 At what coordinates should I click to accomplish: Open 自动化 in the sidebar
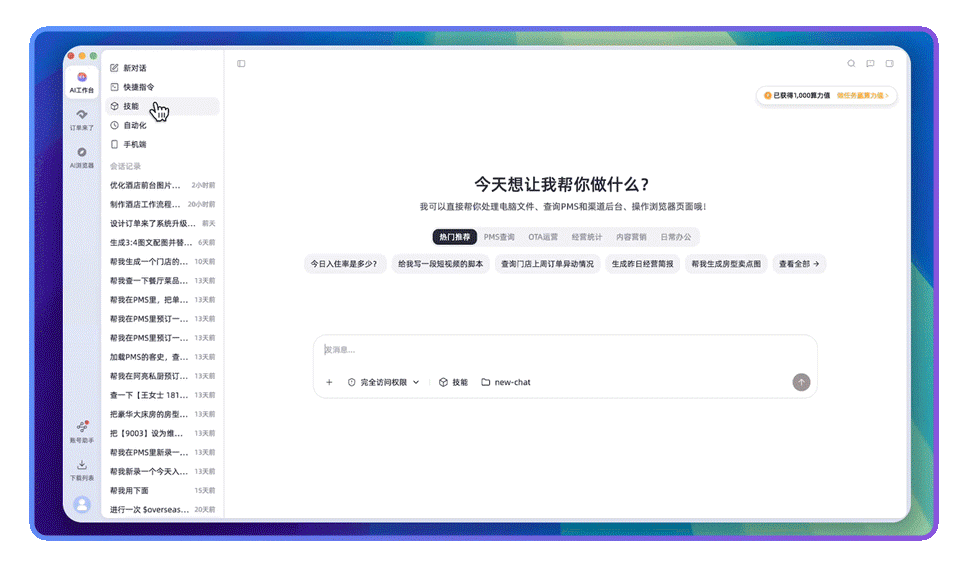162,125
